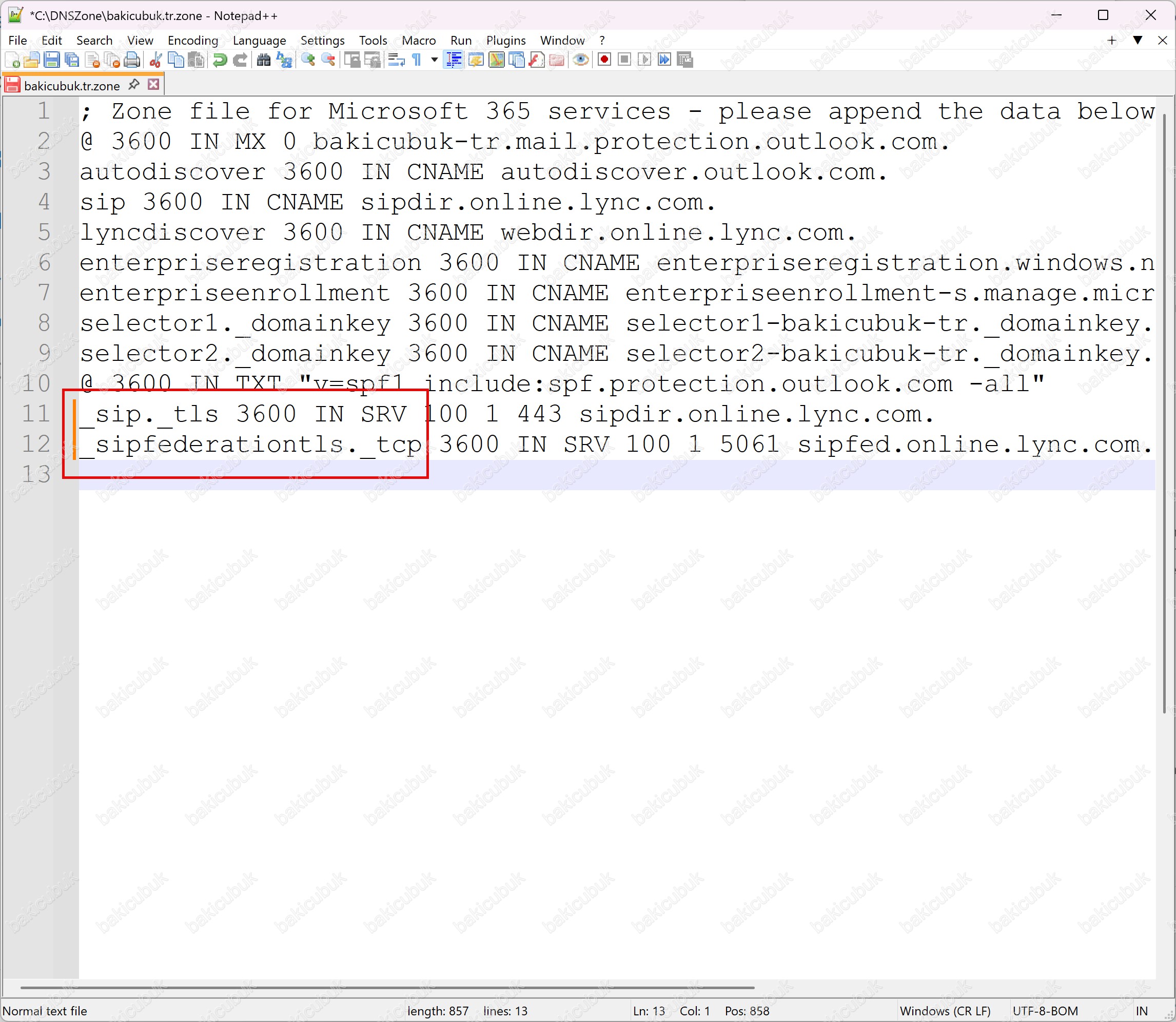This screenshot has width=1176, height=1022.
Task: Click the Windows (CR LF) status field
Action: click(945, 1011)
